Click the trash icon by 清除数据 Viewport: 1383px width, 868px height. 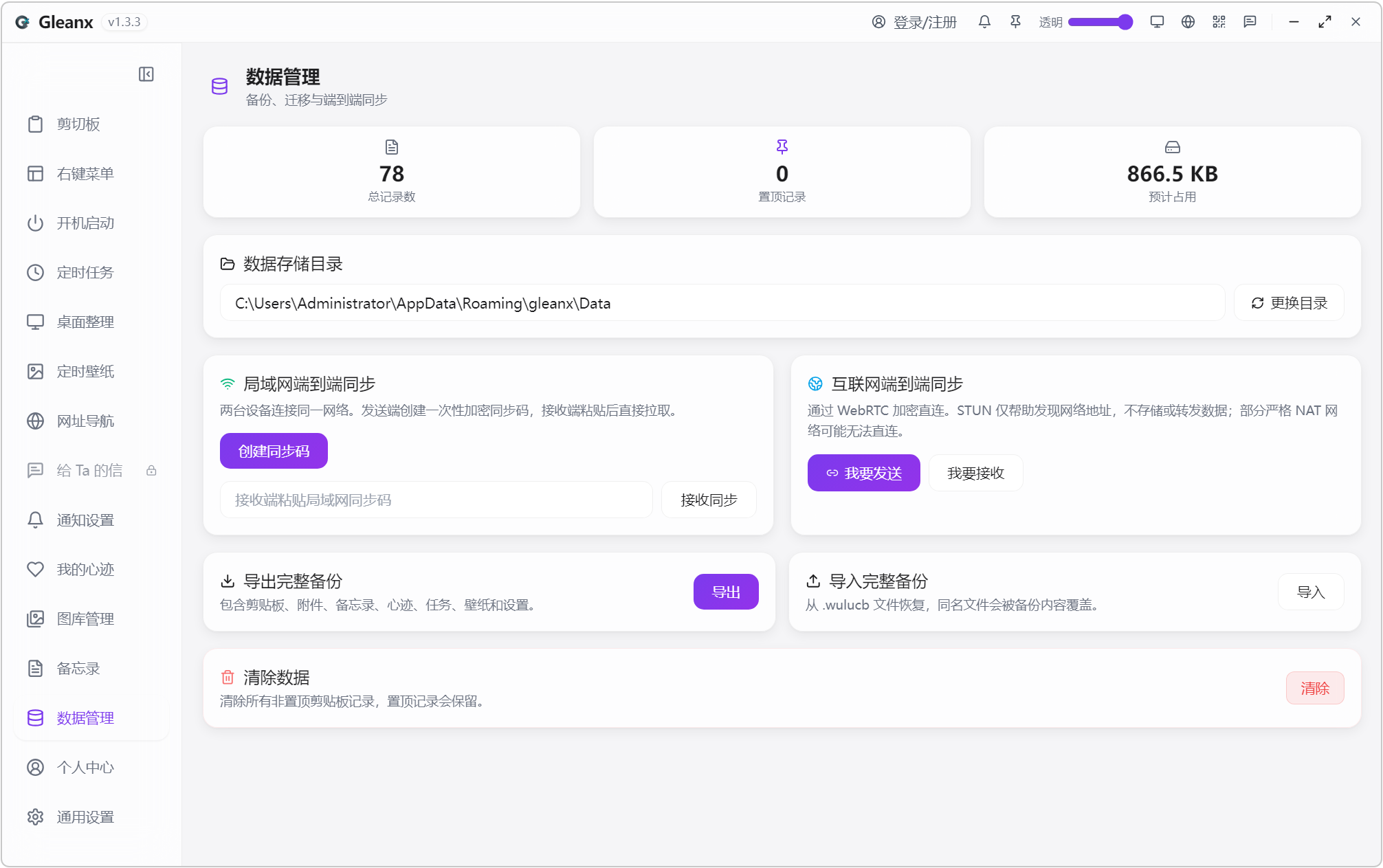click(228, 678)
